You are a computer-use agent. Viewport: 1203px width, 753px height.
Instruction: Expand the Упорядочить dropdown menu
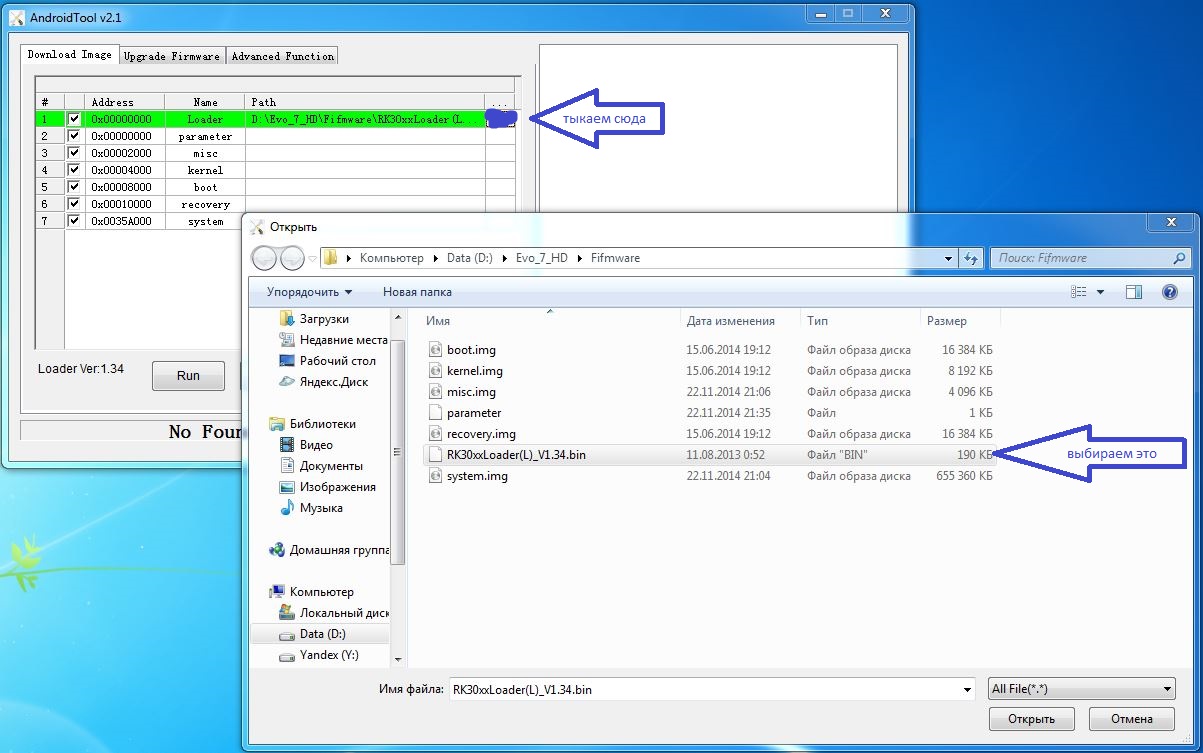click(x=309, y=292)
